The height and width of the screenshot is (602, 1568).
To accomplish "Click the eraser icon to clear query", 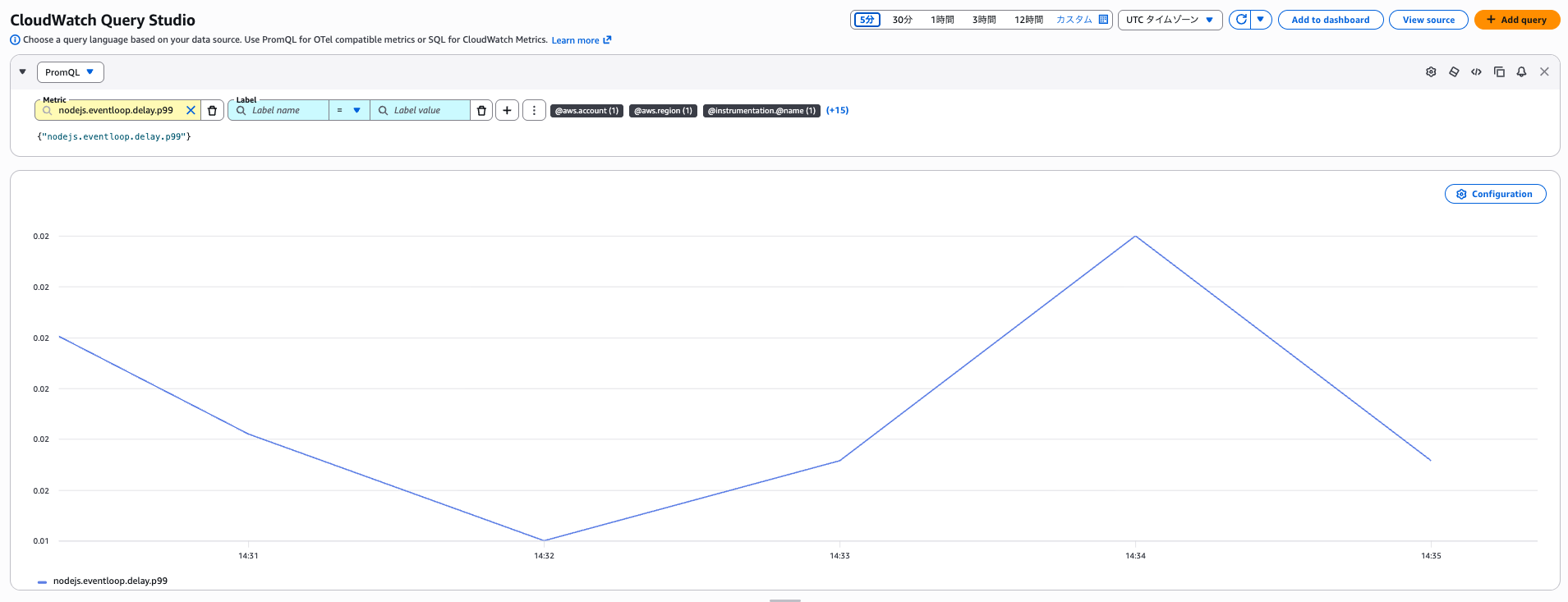I will pyautogui.click(x=1454, y=72).
